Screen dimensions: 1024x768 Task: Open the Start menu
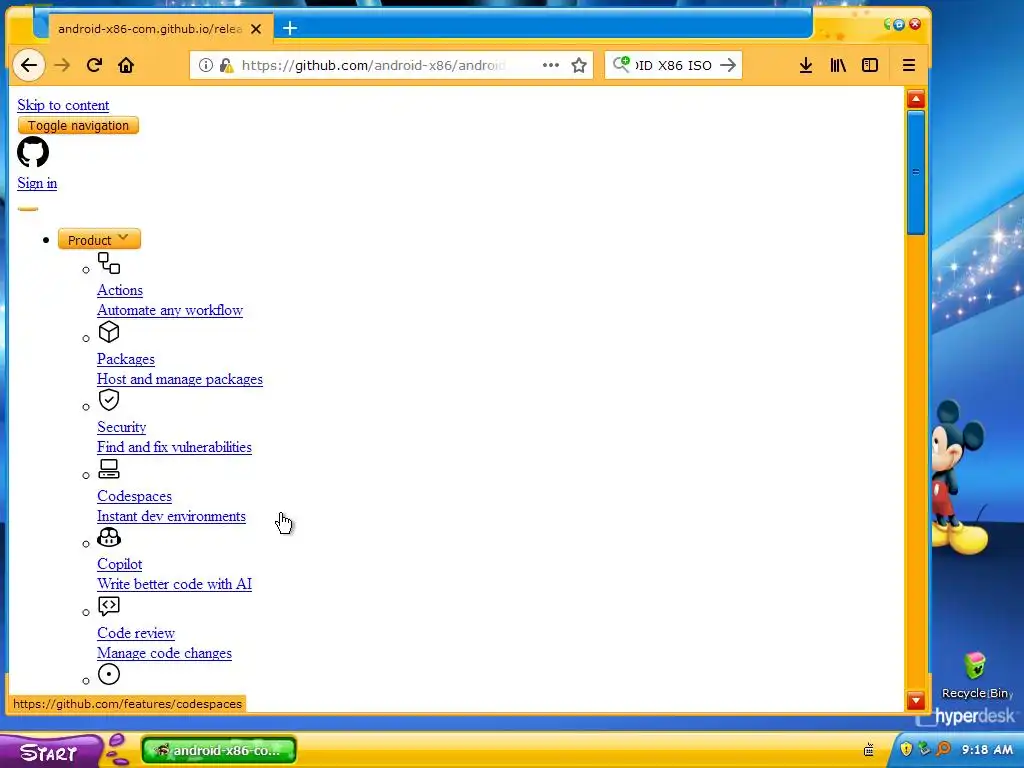[x=49, y=751]
